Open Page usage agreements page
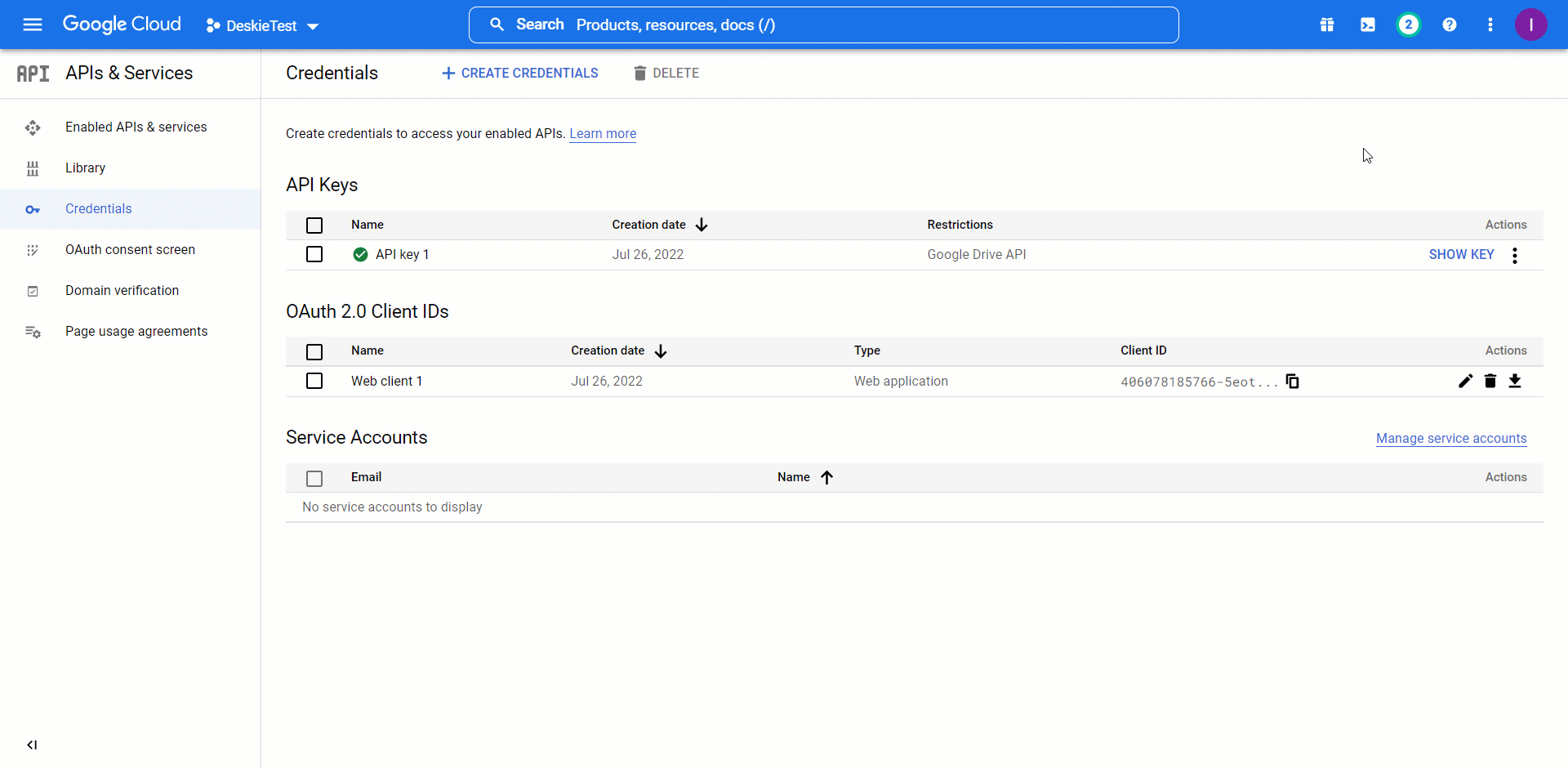The image size is (1568, 768). click(136, 331)
